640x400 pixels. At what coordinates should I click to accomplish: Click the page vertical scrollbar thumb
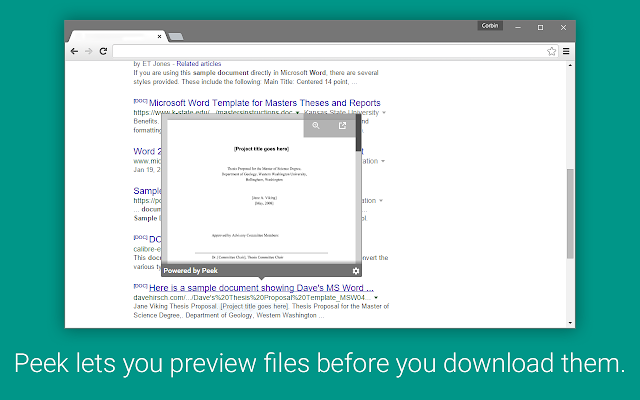570,213
